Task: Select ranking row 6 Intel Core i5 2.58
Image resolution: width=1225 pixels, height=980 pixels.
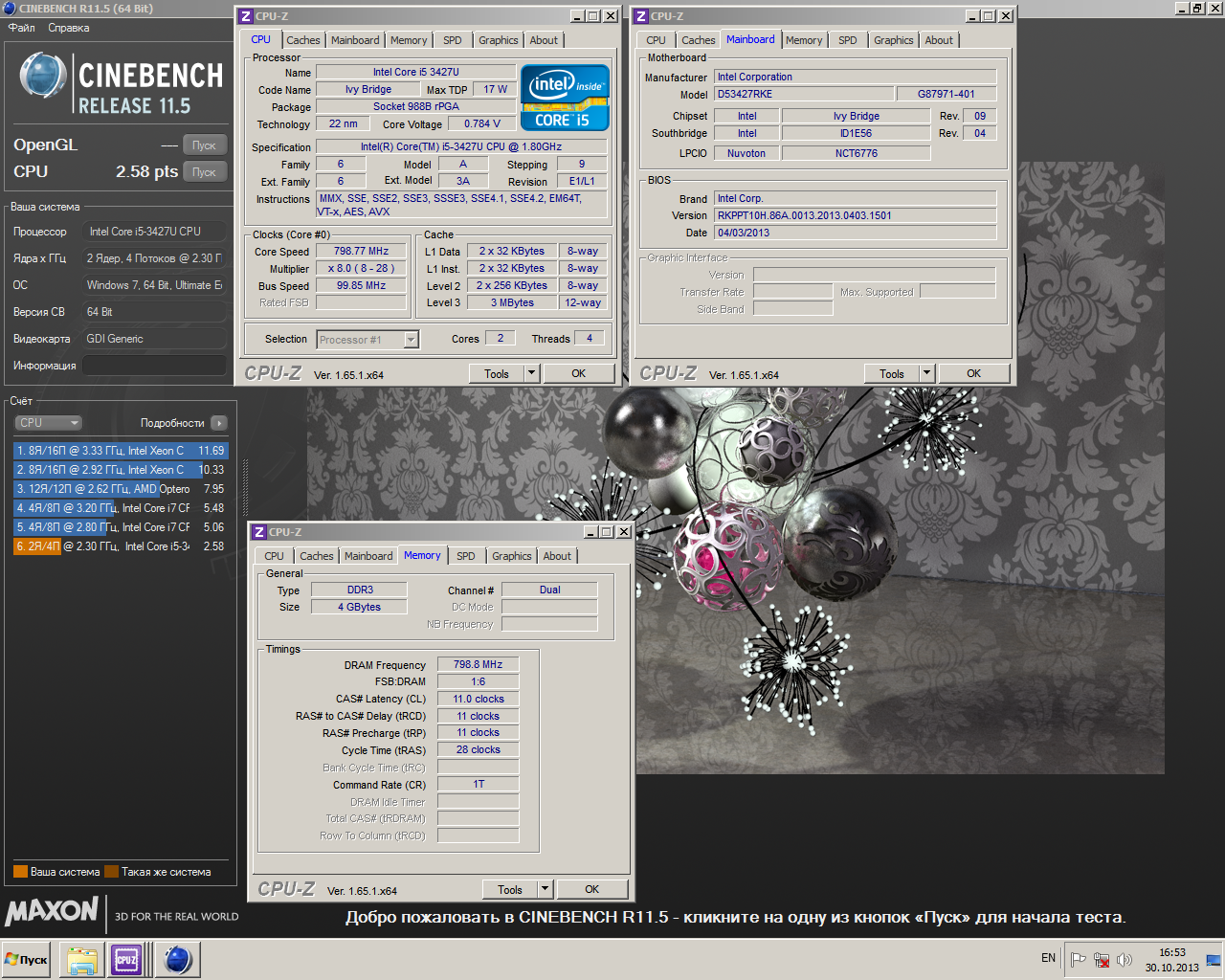Action: point(121,546)
